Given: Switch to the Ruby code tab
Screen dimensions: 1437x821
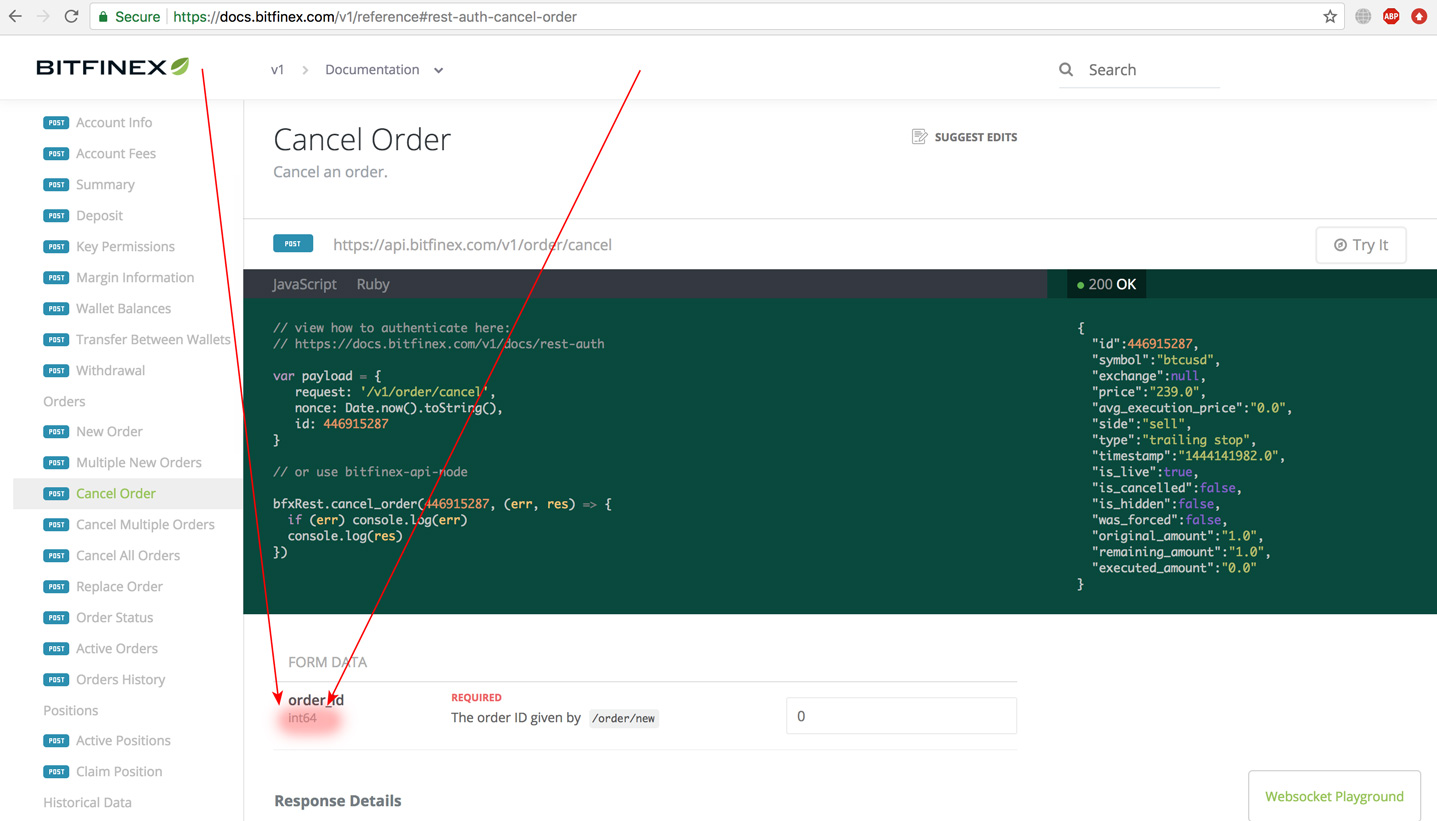Looking at the screenshot, I should (x=372, y=284).
